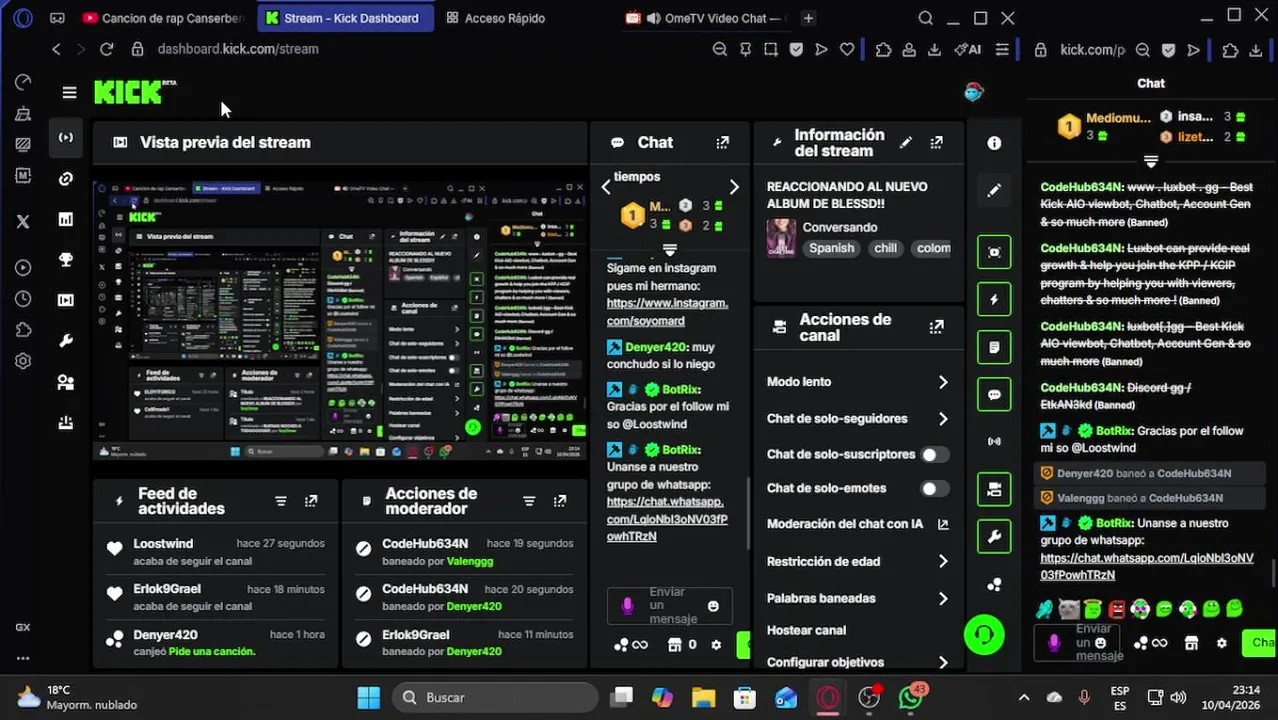
Task: Click the info icon in right widget bar
Action: click(994, 143)
